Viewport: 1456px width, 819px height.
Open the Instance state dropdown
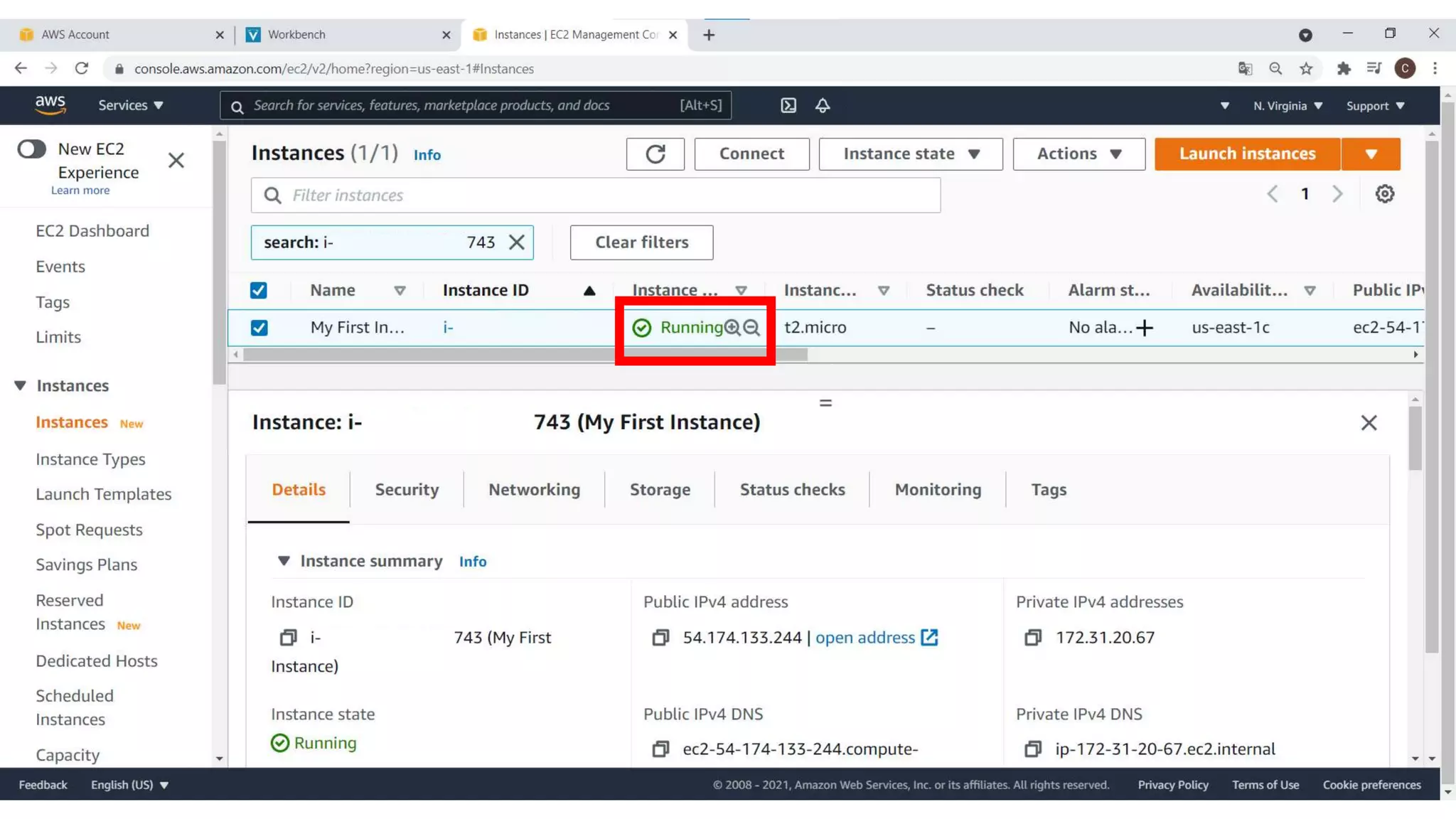click(x=910, y=154)
